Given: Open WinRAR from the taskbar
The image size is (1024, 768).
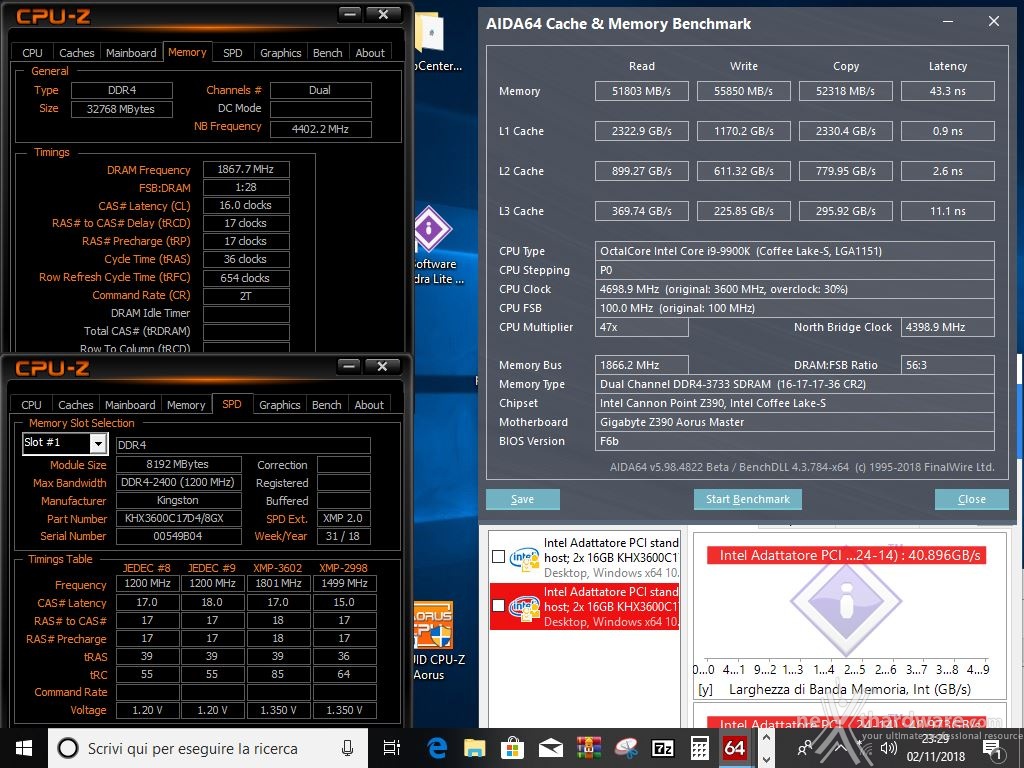Looking at the screenshot, I should [588, 748].
